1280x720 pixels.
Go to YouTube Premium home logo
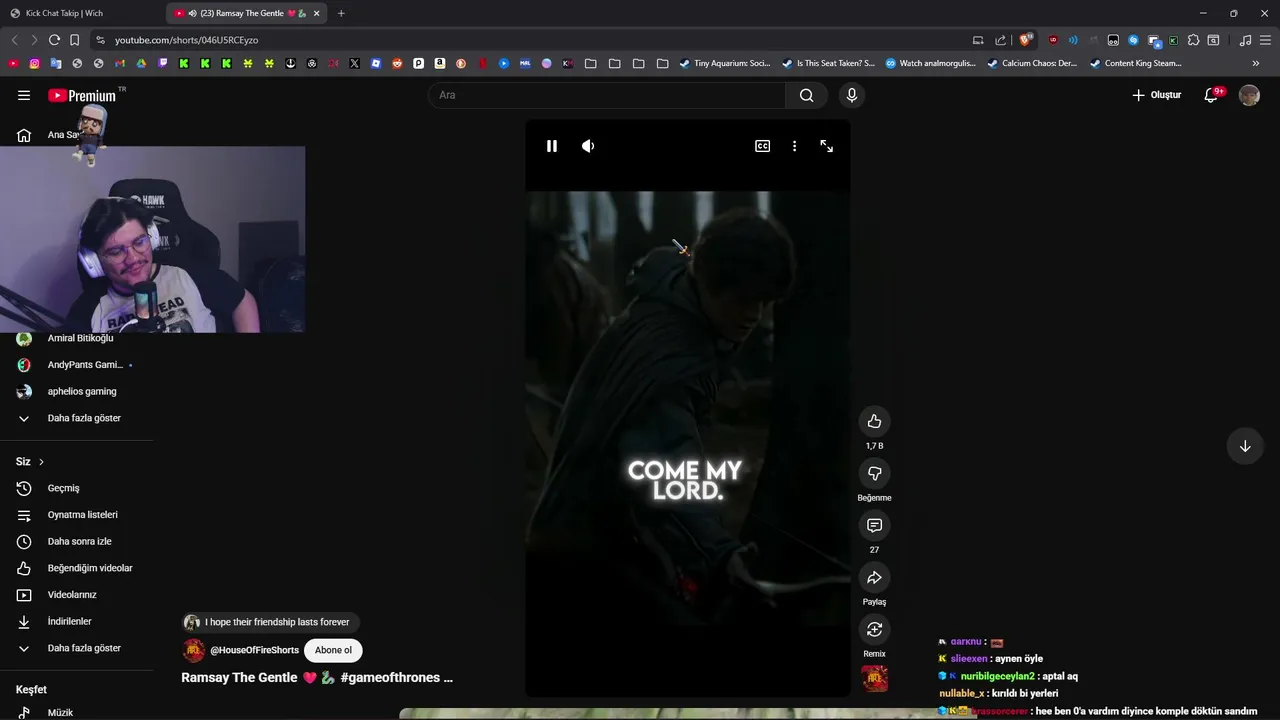(83, 95)
